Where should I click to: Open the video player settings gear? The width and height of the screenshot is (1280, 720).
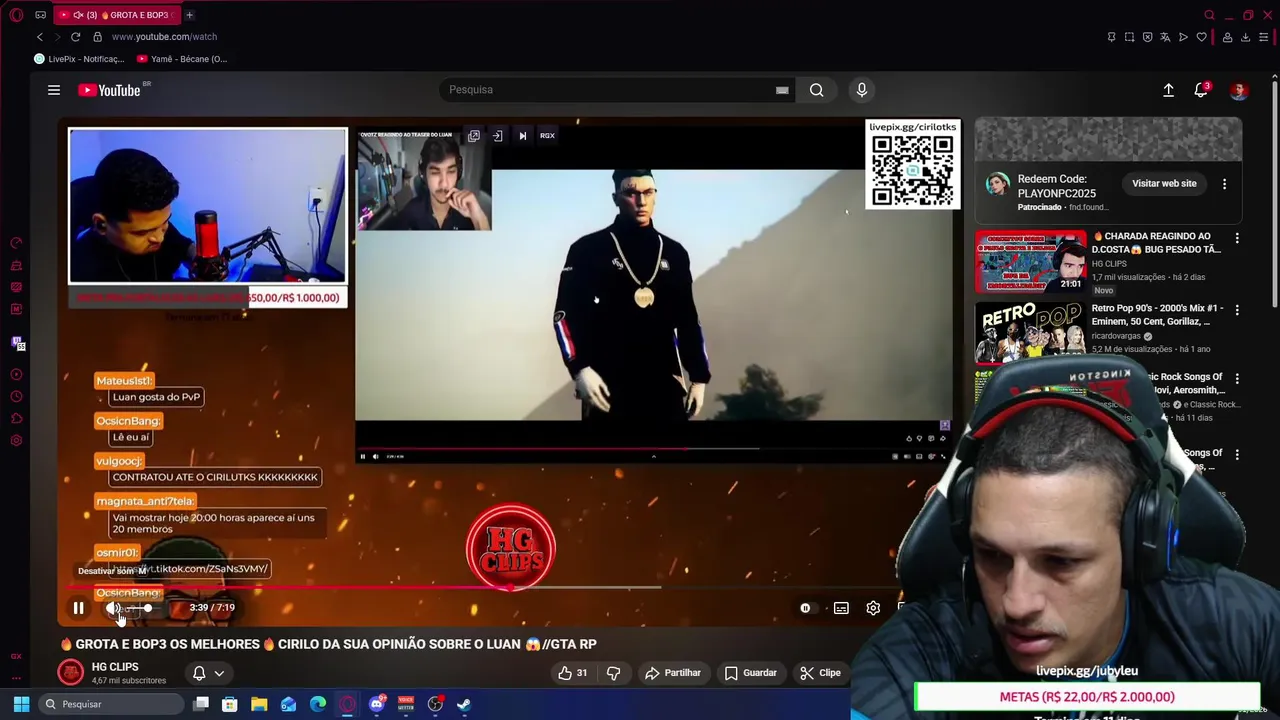coord(873,608)
